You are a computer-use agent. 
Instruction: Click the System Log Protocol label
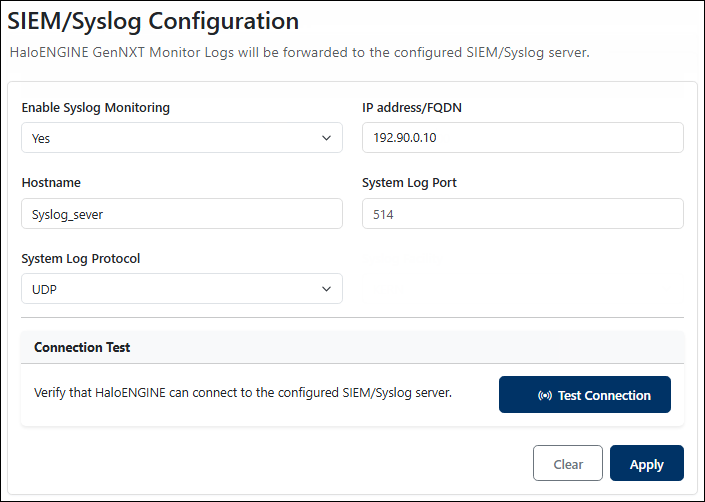coord(81,258)
